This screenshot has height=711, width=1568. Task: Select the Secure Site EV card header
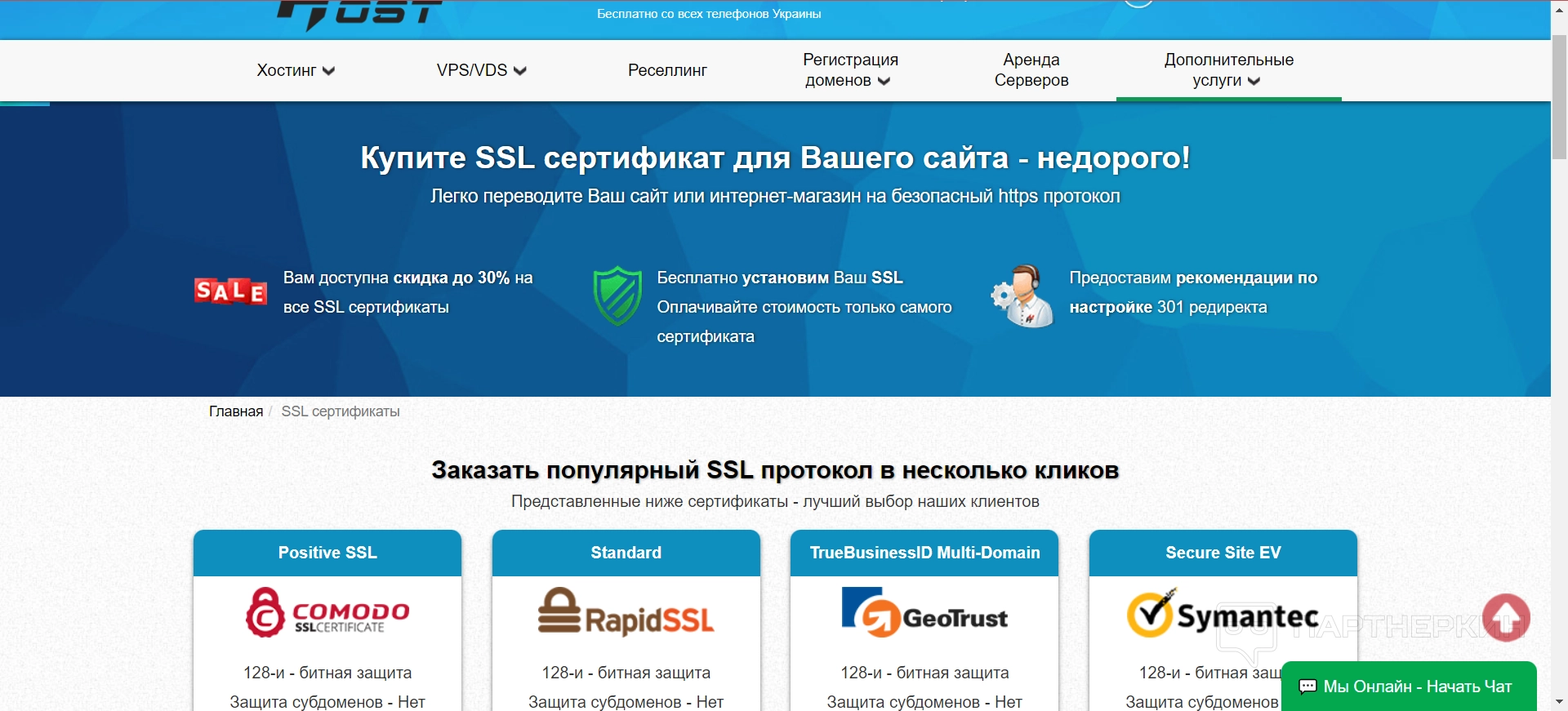[1223, 553]
